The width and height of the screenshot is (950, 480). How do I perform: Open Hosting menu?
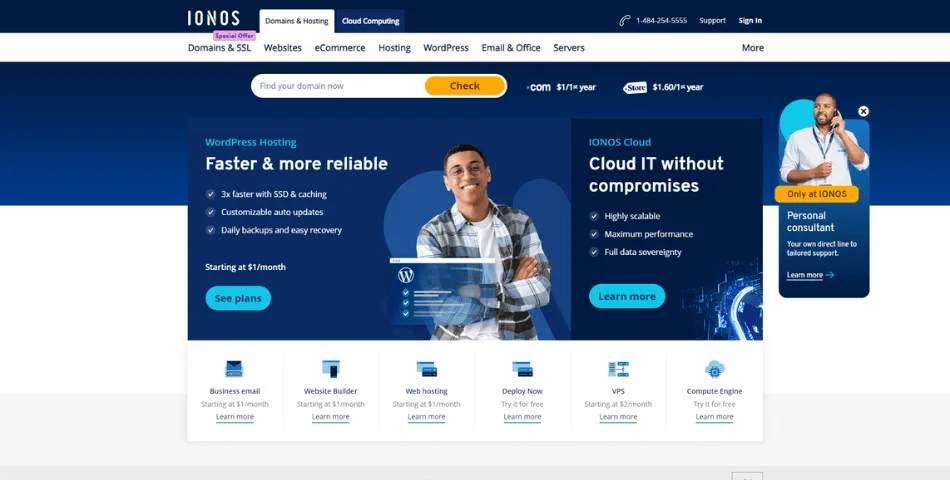click(x=394, y=48)
